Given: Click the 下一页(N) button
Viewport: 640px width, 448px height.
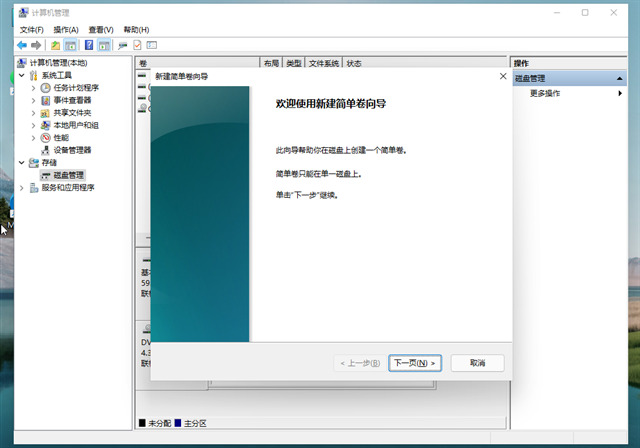Looking at the screenshot, I should tap(414, 363).
